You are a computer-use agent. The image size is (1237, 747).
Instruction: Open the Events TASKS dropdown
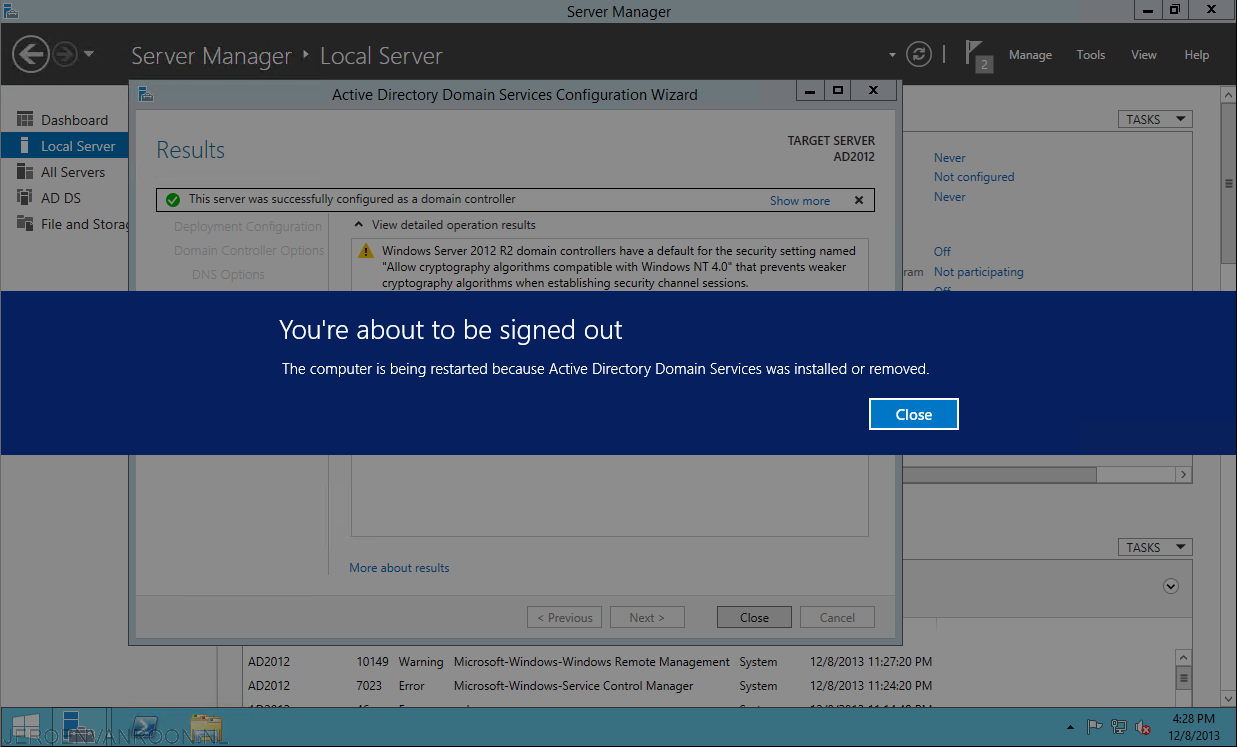tap(1155, 547)
